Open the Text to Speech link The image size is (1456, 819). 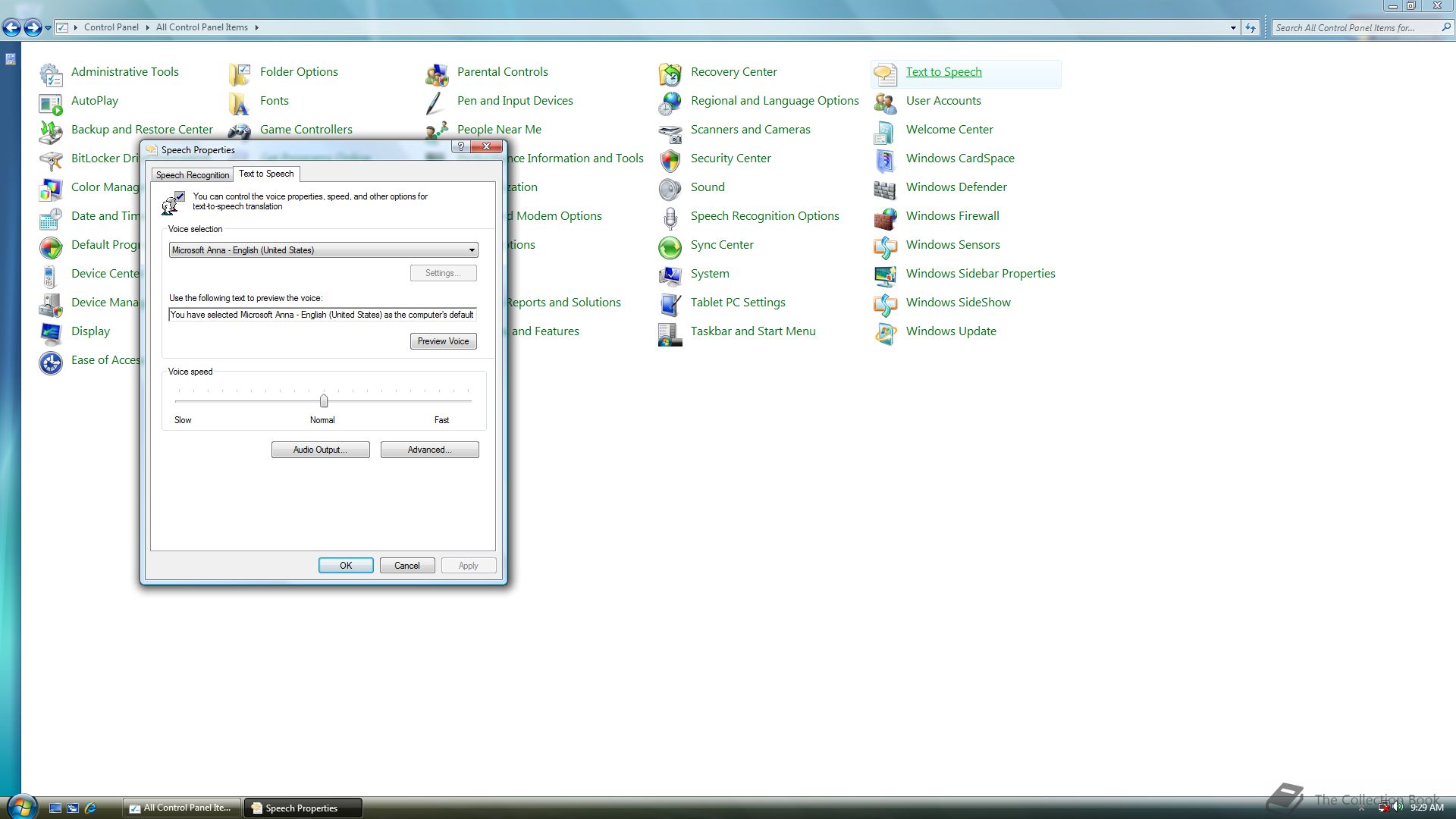coord(943,72)
